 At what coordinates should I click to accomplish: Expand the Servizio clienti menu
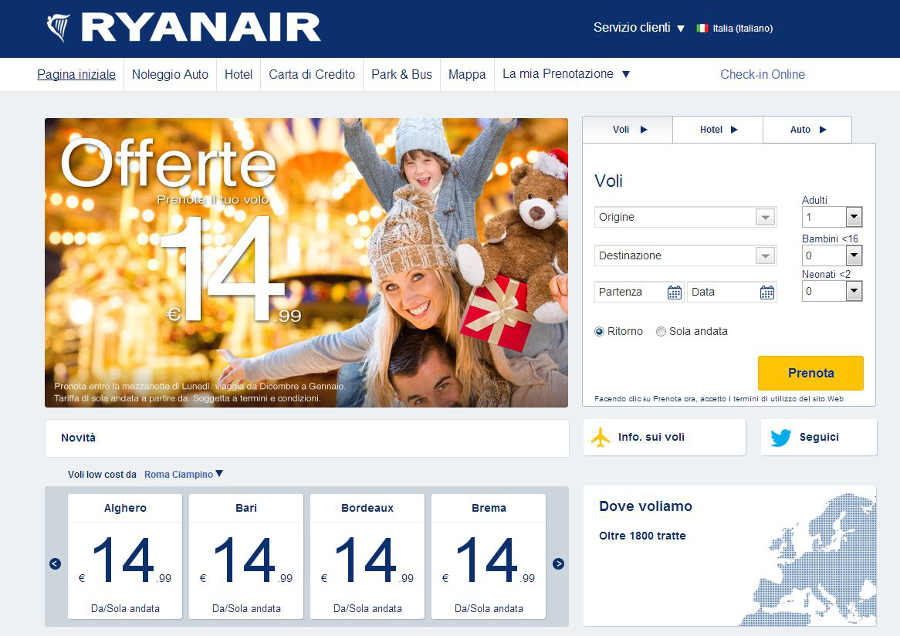(639, 28)
